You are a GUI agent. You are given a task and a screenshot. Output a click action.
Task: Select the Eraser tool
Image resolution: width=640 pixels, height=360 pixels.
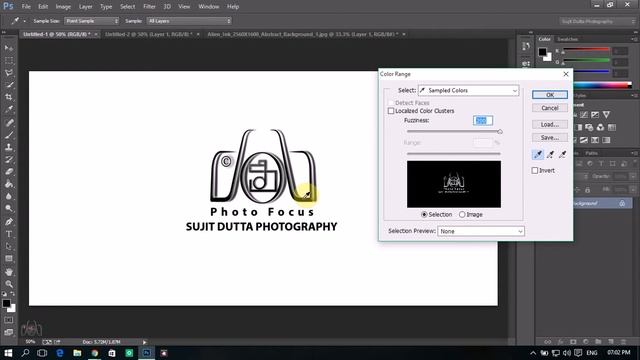click(9, 171)
